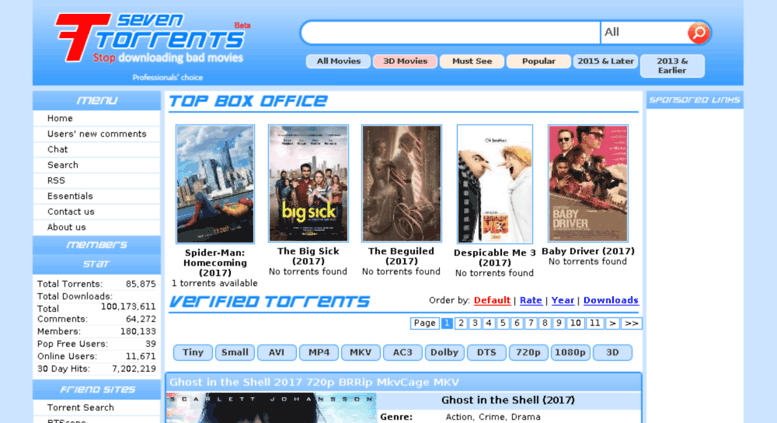777x423 pixels.
Task: Open Despicable Me 3 poster
Action: [x=495, y=184]
